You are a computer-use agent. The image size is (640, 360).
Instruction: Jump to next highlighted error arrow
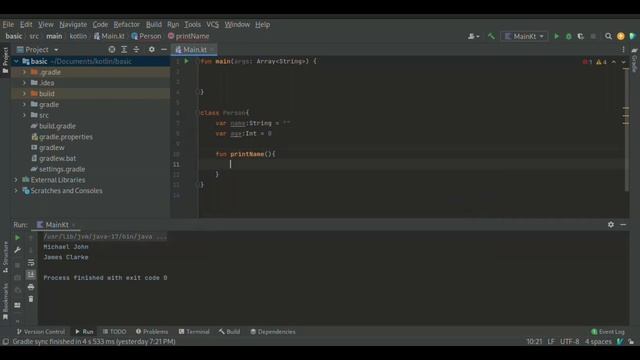click(624, 62)
